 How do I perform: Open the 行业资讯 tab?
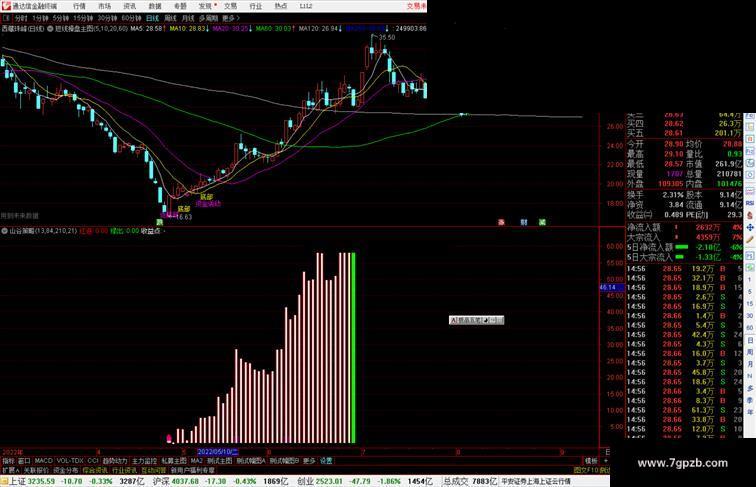pos(124,470)
